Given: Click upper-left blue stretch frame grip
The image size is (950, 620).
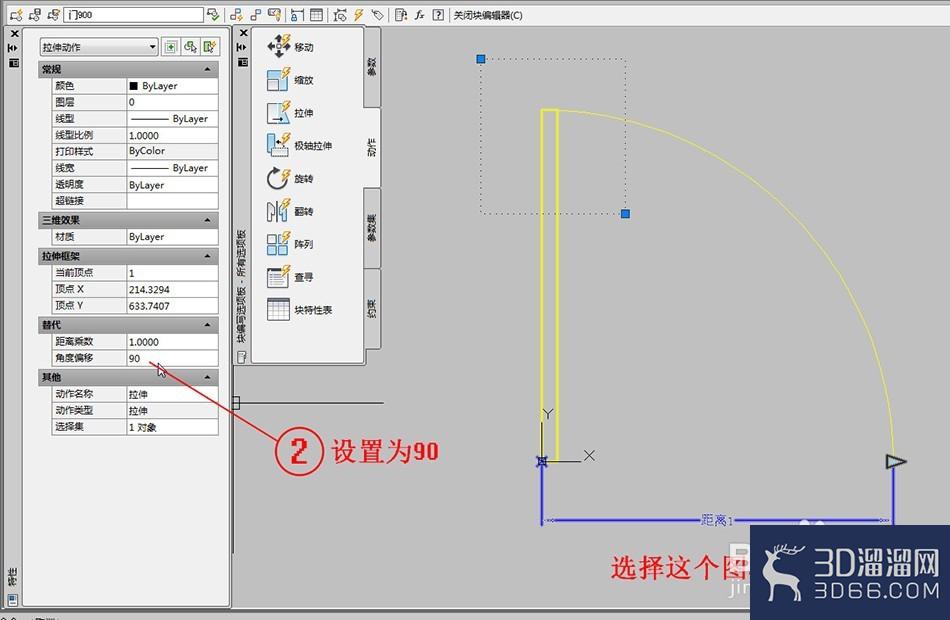Looking at the screenshot, I should click(x=480, y=59).
